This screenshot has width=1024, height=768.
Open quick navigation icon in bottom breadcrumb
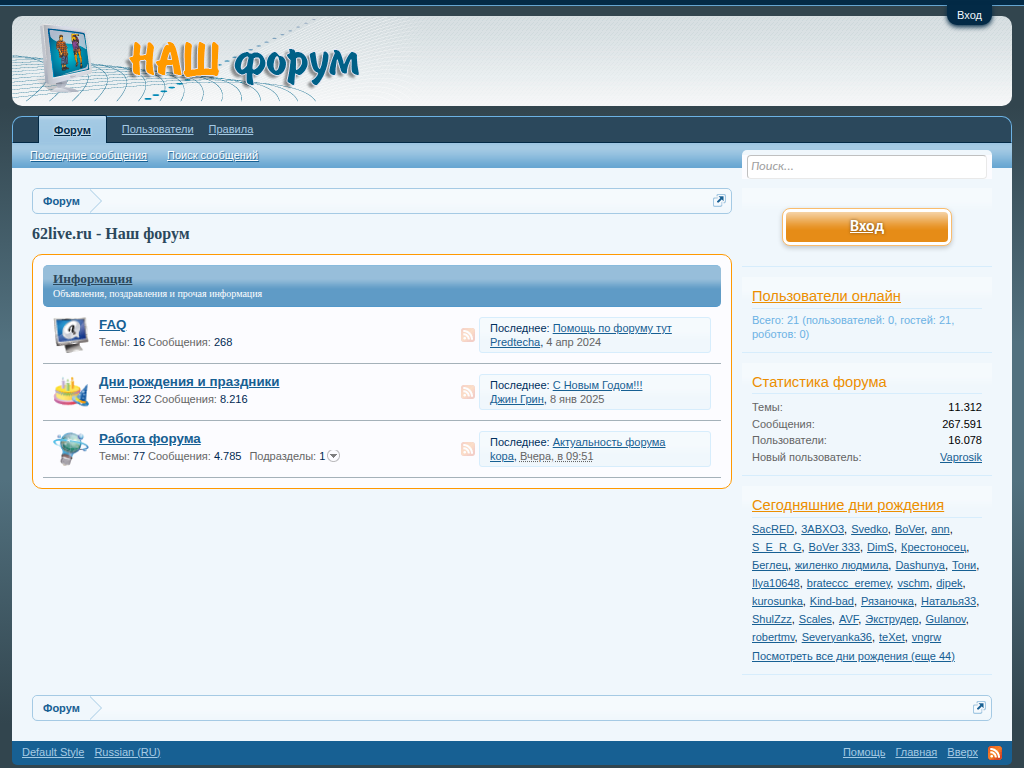[979, 708]
